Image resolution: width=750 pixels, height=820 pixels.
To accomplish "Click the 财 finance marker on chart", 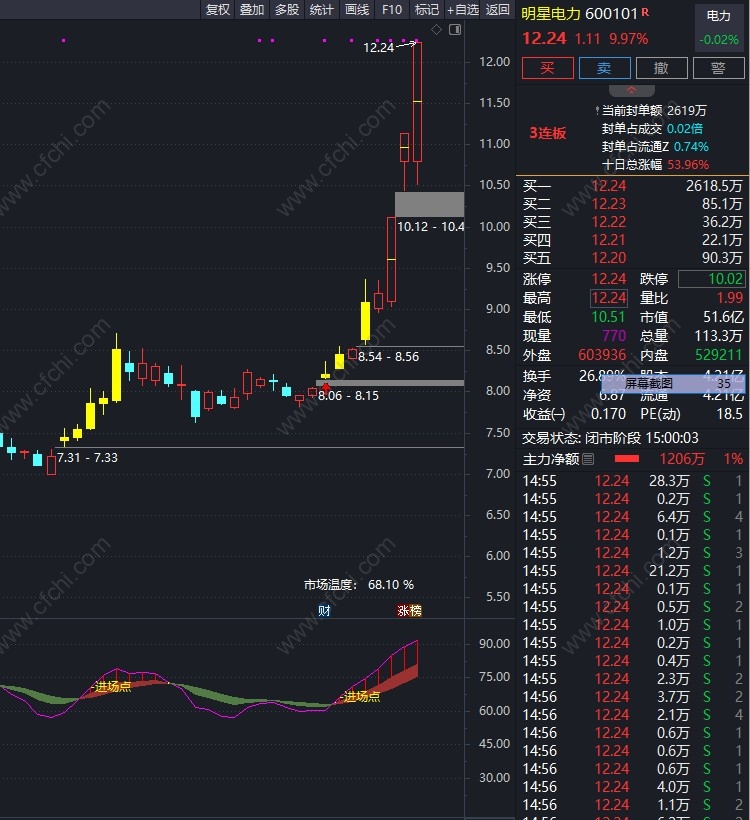I will click(x=324, y=610).
